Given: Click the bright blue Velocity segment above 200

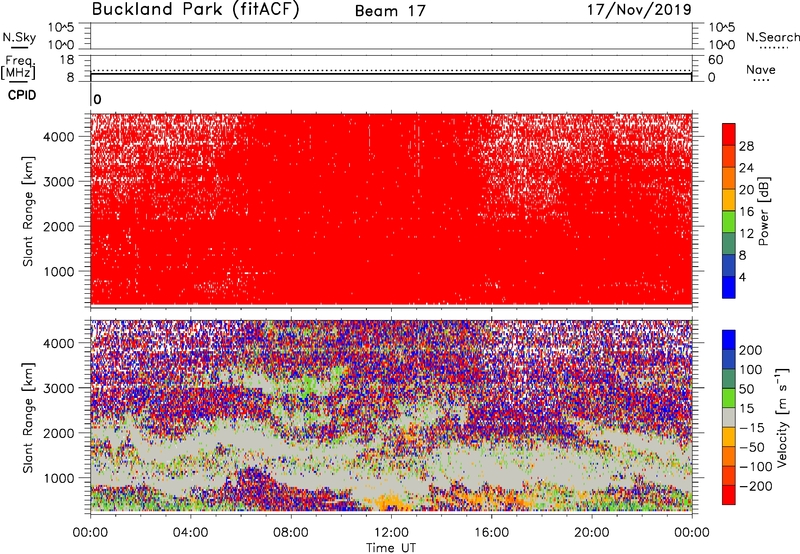Looking at the screenshot, I should (x=729, y=339).
